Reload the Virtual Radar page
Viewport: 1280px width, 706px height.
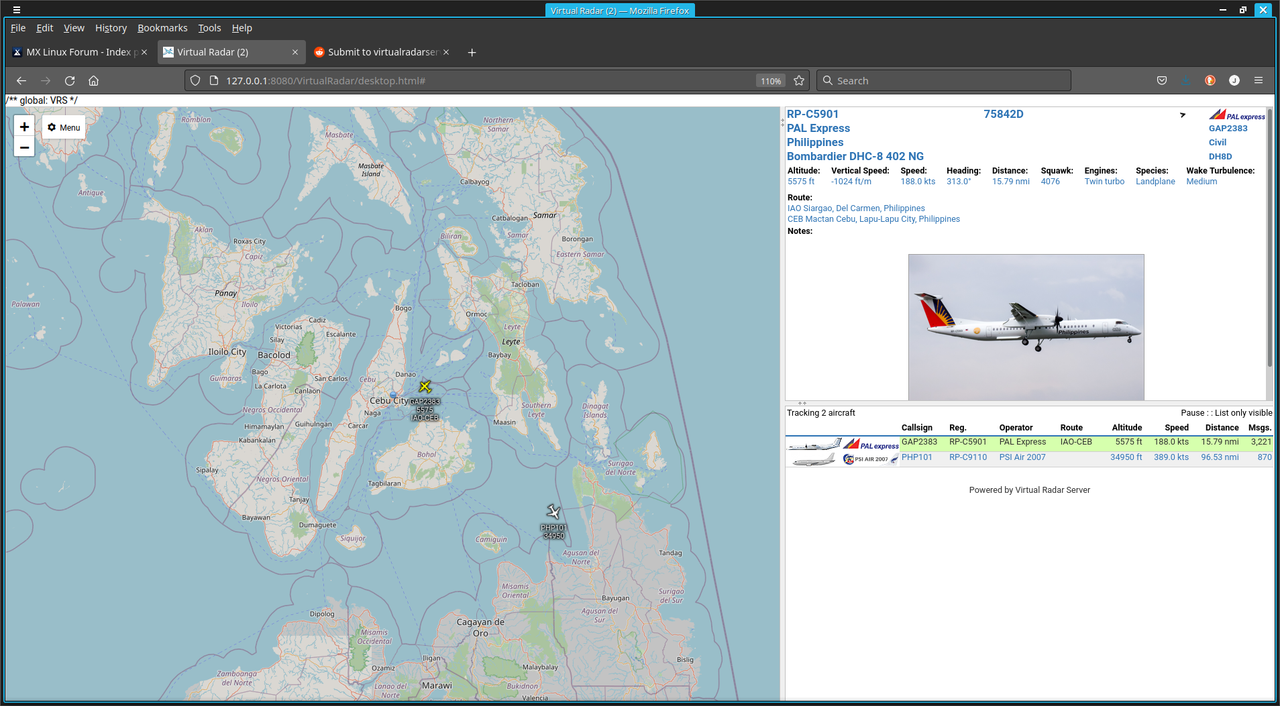pos(69,81)
